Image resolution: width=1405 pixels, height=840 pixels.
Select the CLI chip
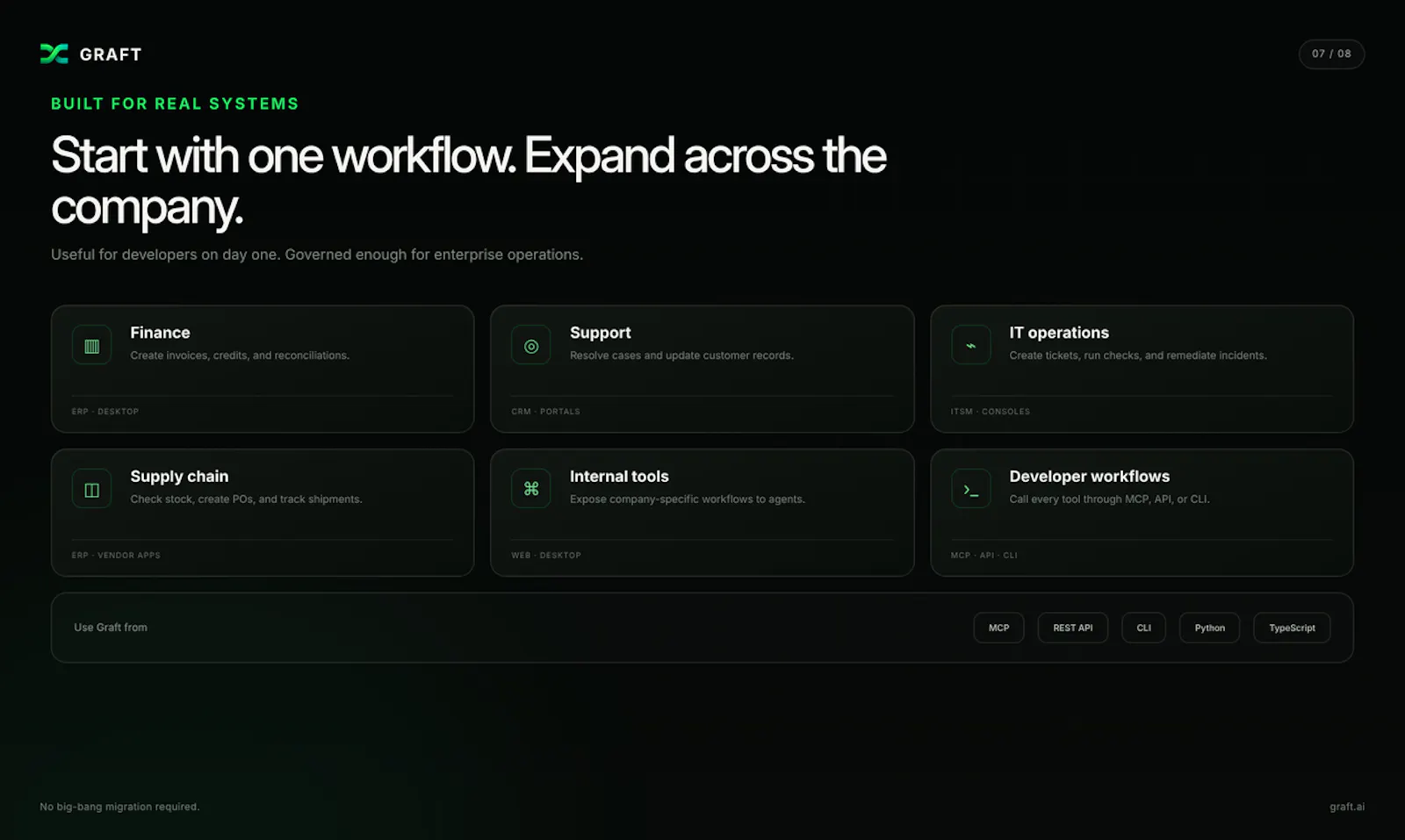[x=1143, y=628]
